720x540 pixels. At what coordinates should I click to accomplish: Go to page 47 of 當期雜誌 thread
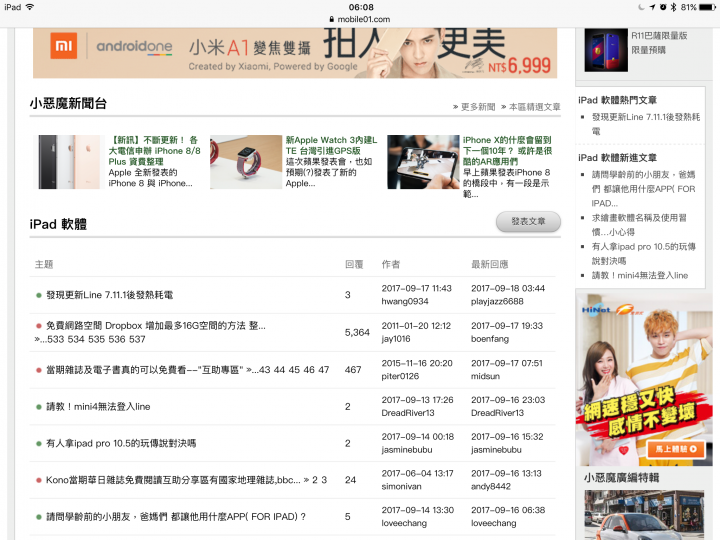click(x=324, y=370)
